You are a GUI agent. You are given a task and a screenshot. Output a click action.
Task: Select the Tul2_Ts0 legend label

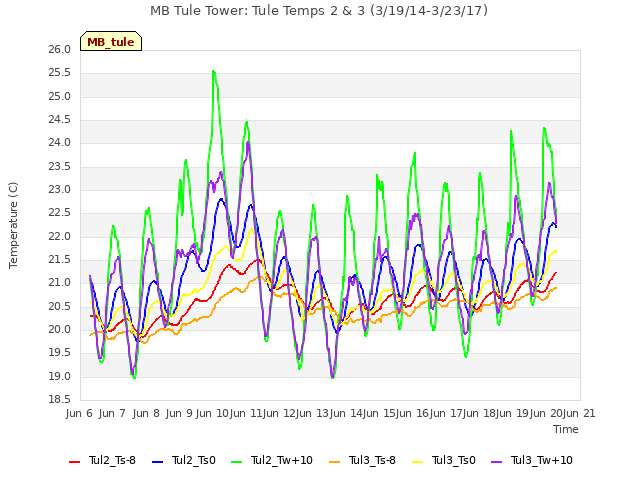193,460
